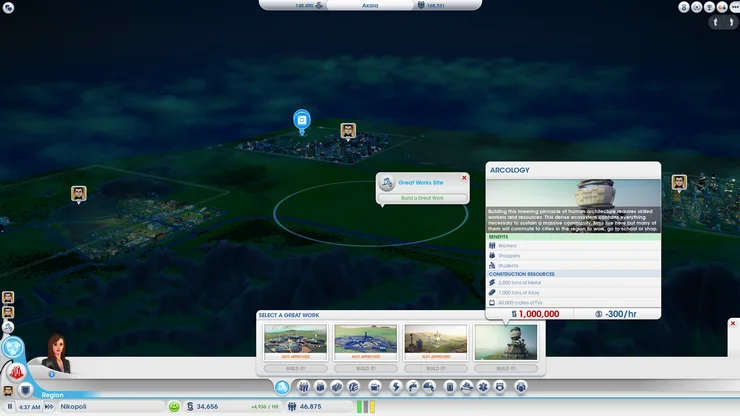Open the trophy challenges icon top-right
The width and height of the screenshot is (740, 416).
pos(709,7)
